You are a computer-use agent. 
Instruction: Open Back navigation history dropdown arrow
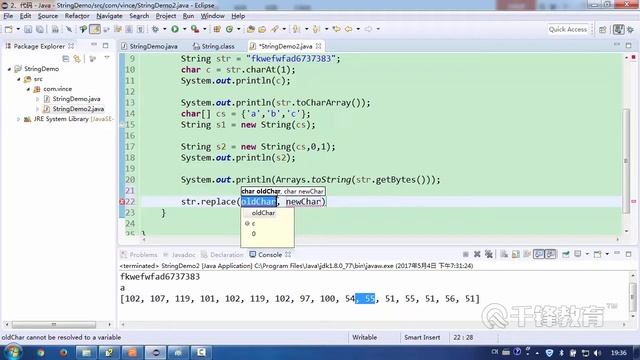358,29
